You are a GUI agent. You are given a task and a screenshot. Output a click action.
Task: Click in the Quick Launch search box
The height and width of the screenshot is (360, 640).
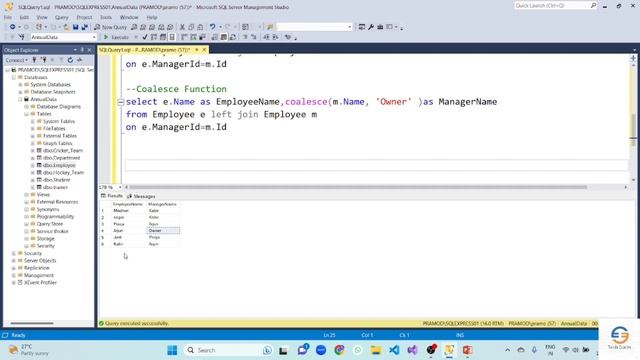pyautogui.click(x=552, y=6)
